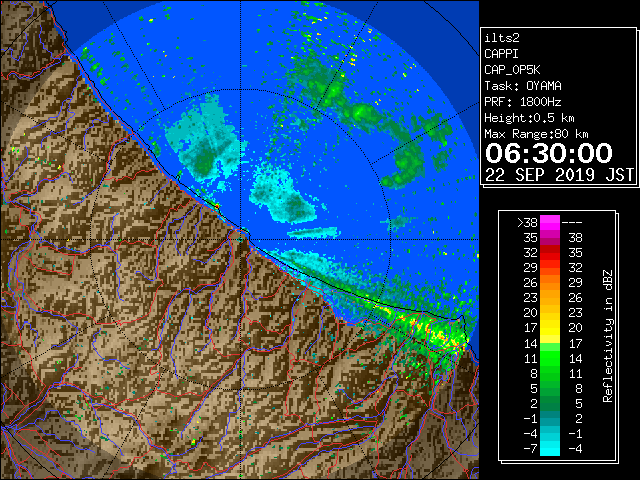This screenshot has width=640, height=480.
Task: Pick the bright yellow 17 dBZ legend band
Action: pos(550,328)
